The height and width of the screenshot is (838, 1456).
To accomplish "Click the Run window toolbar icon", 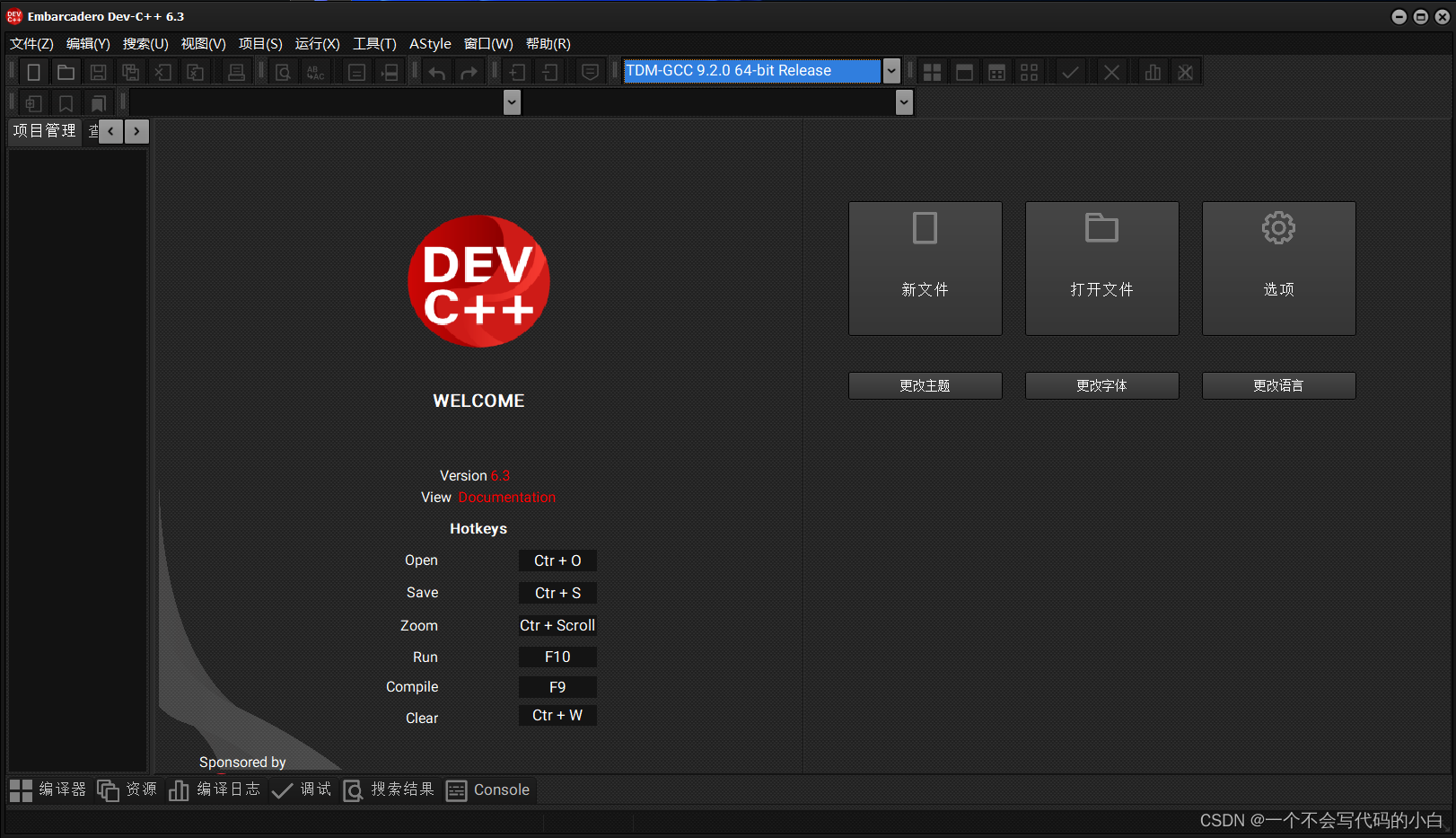I will click(x=965, y=73).
